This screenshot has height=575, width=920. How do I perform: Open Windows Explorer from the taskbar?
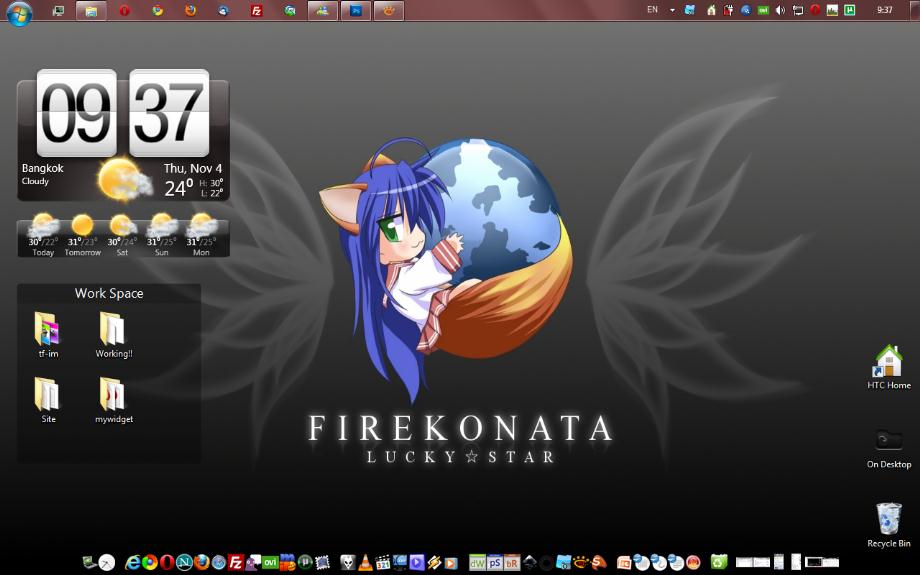point(91,11)
